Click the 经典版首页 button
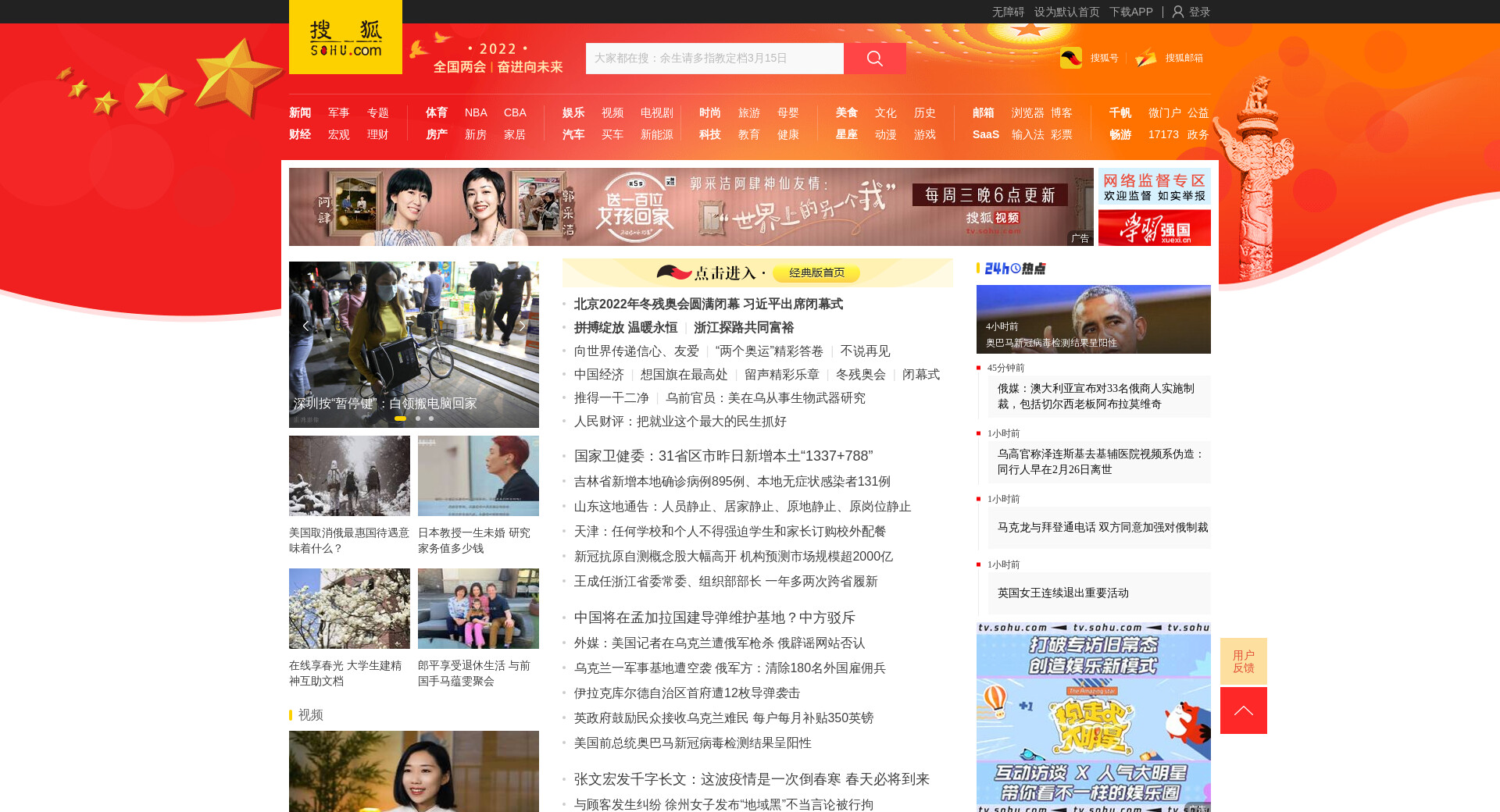The width and height of the screenshot is (1500, 812). point(816,272)
